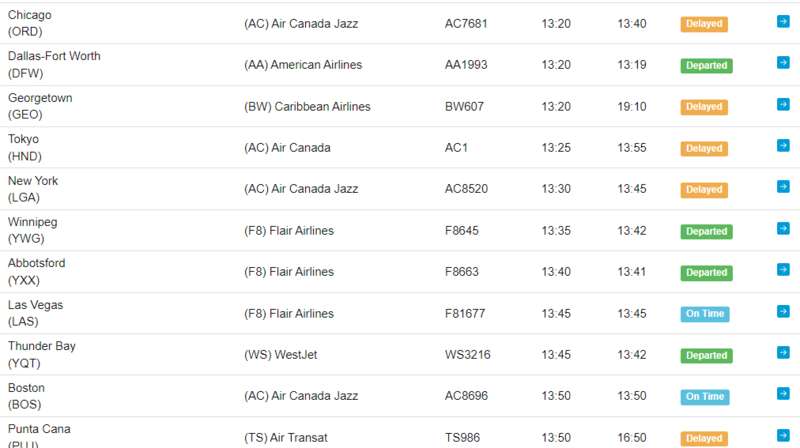This screenshot has height=448, width=800.
Task: Click arrow icon for Dallas-Fort Worth AA1993
Action: tap(783, 63)
